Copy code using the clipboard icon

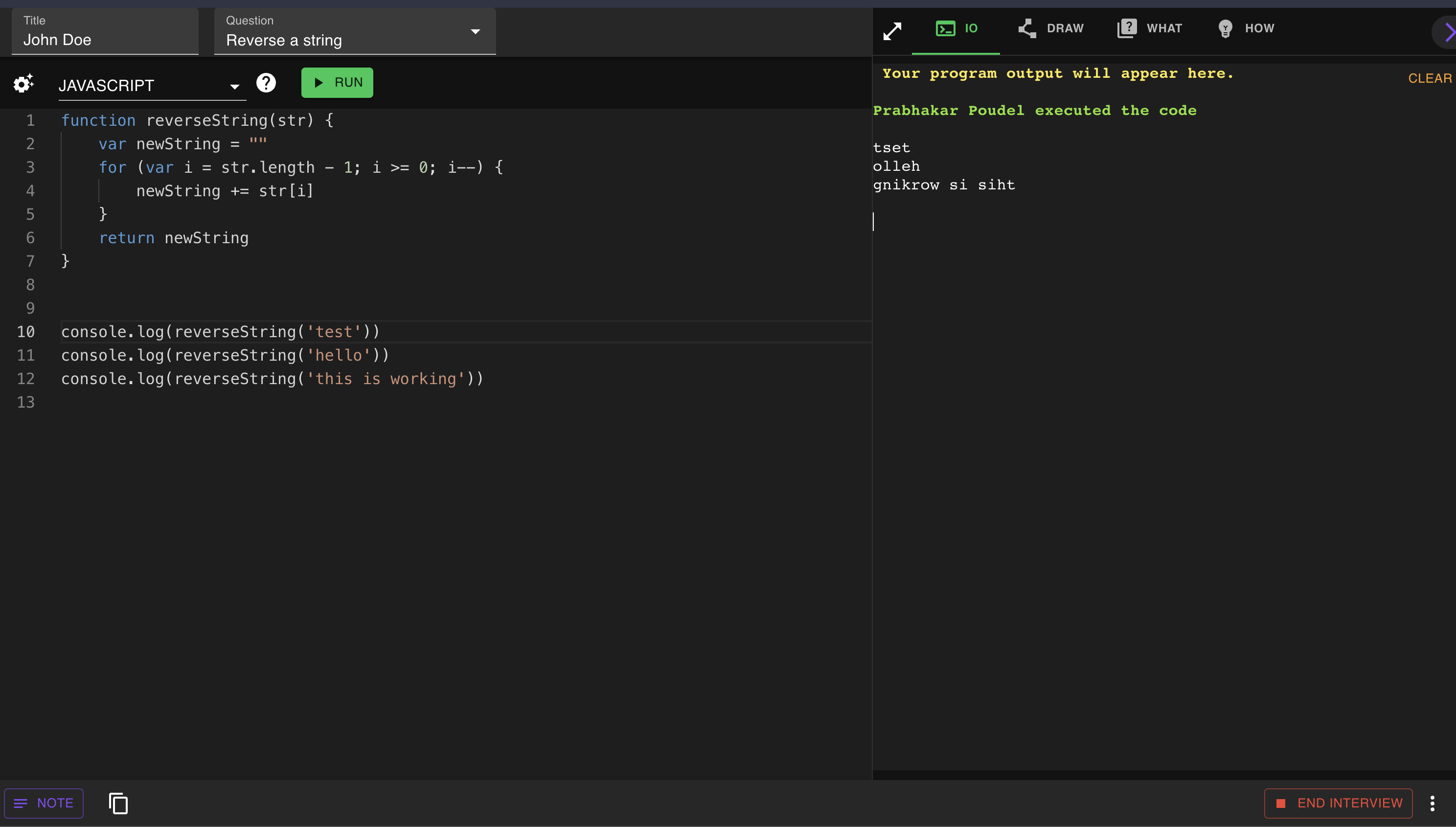pos(118,803)
